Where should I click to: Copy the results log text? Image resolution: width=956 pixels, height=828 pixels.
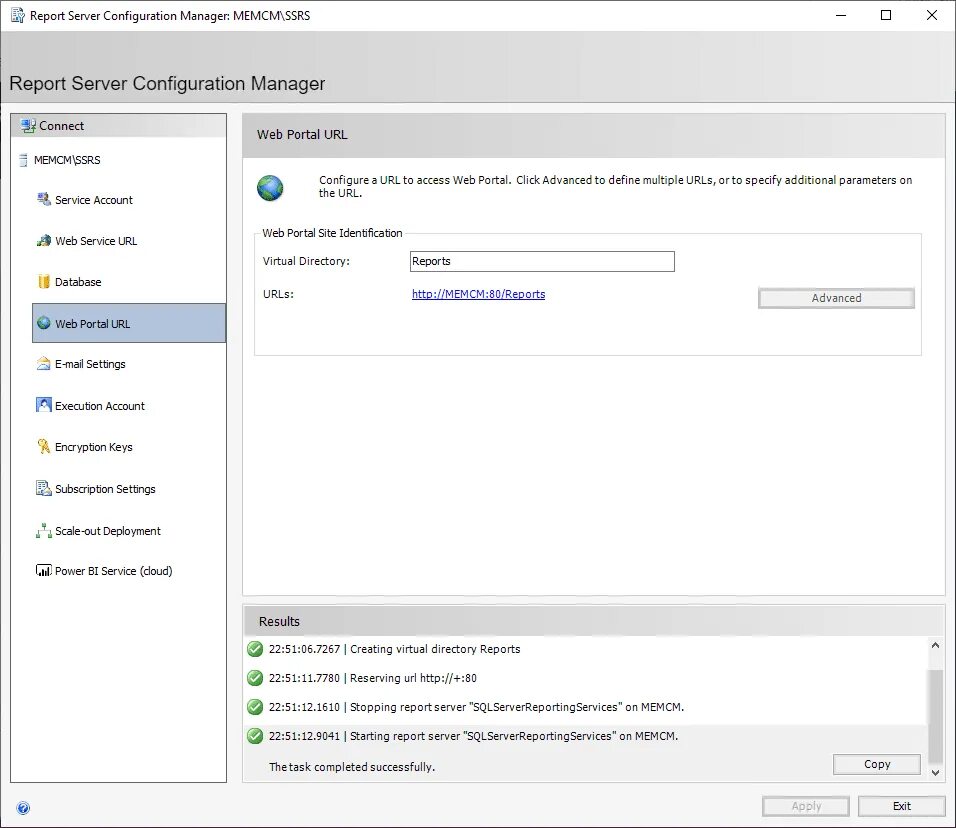876,764
